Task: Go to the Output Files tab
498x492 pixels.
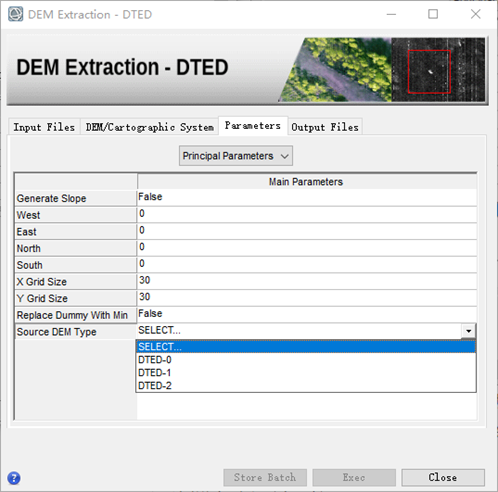Action: pyautogui.click(x=325, y=127)
